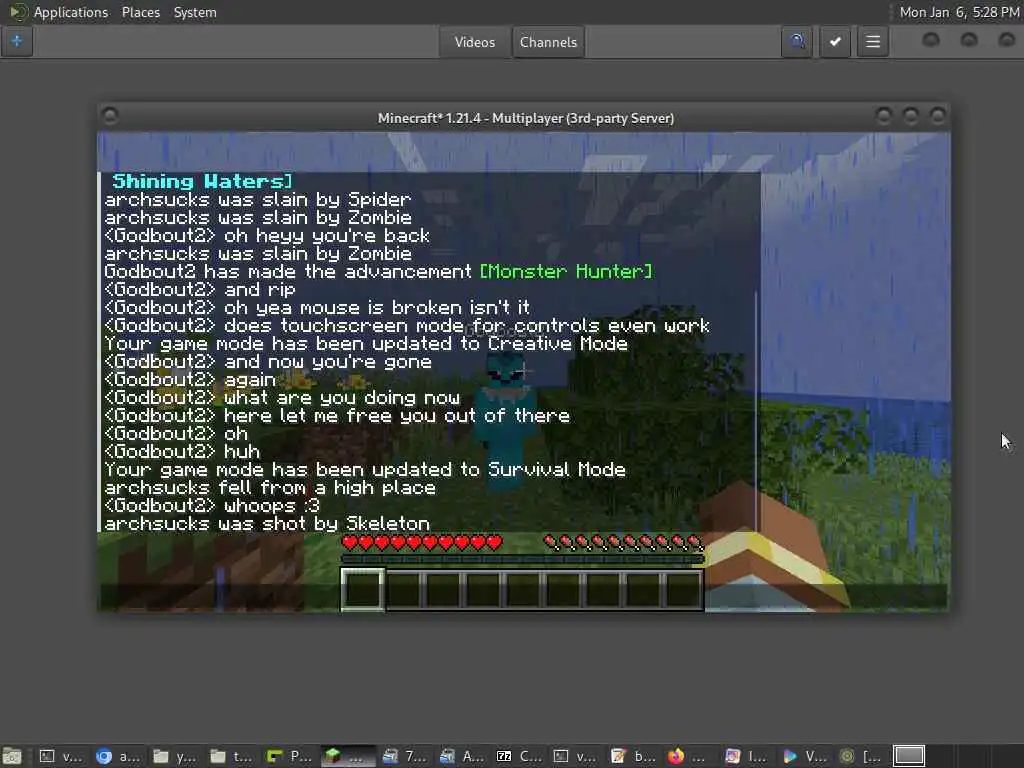Click the show desktop icon in taskbar

coord(12,756)
